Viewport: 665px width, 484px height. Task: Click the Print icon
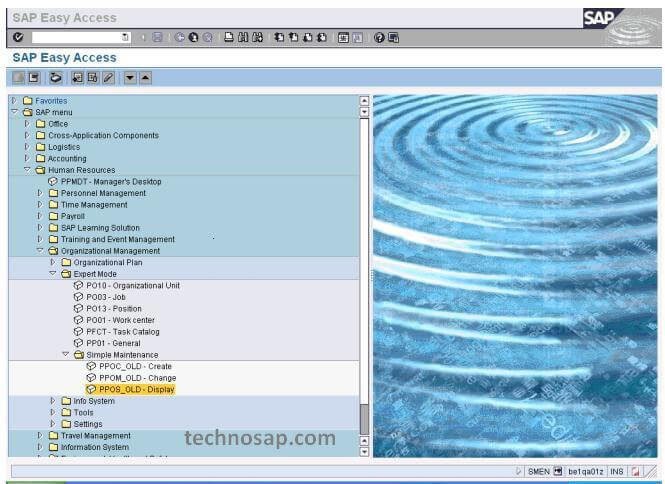[x=229, y=38]
